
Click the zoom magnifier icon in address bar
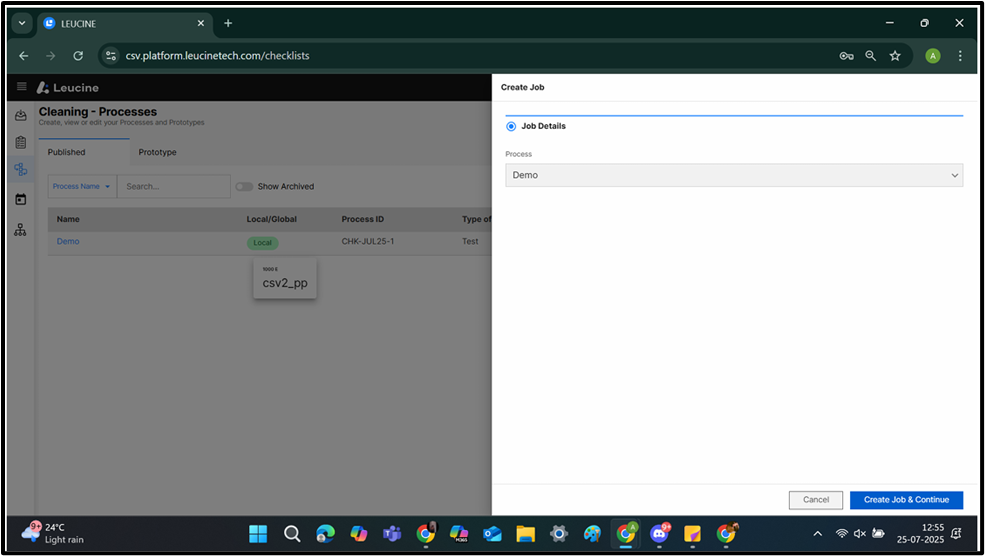[x=871, y=56]
